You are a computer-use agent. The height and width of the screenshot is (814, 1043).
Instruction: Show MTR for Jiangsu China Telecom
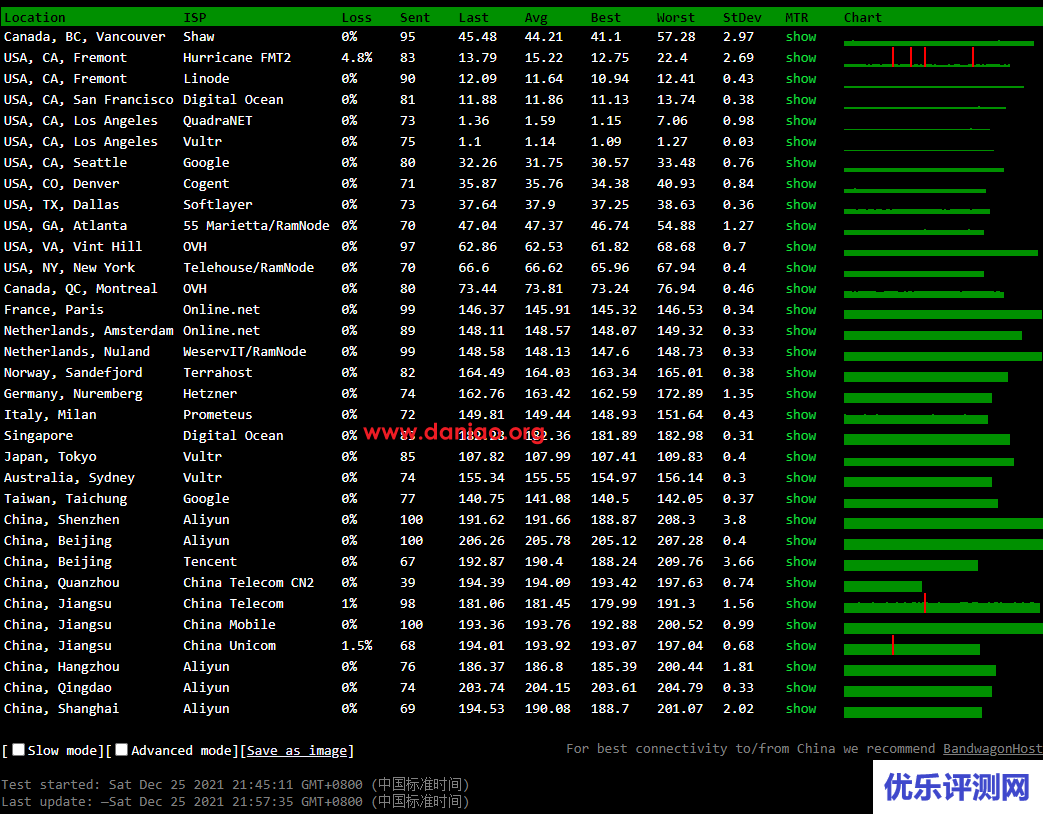pos(801,604)
